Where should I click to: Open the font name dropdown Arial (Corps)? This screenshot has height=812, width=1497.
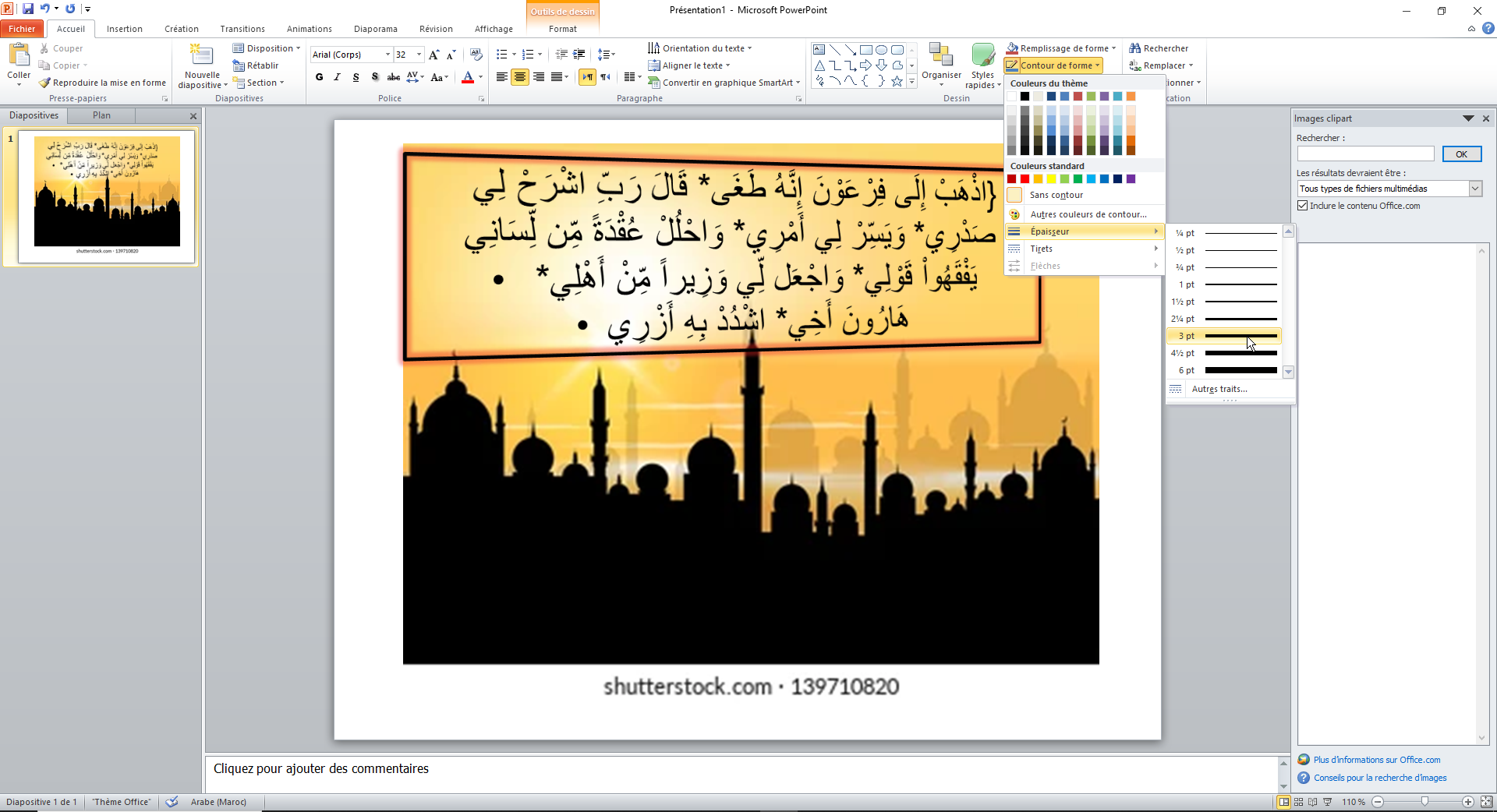click(x=388, y=55)
